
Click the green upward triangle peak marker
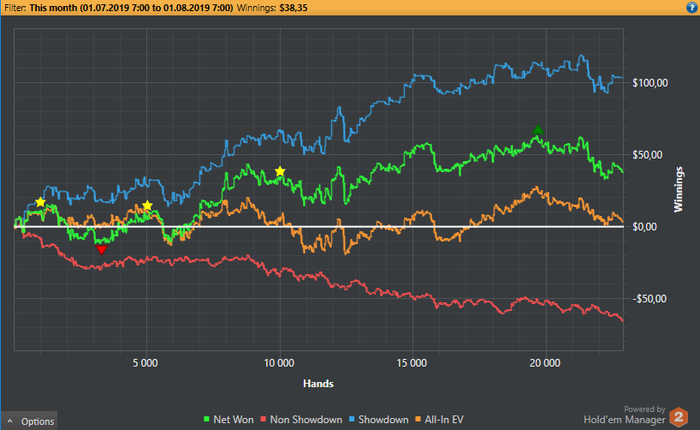pyautogui.click(x=538, y=129)
